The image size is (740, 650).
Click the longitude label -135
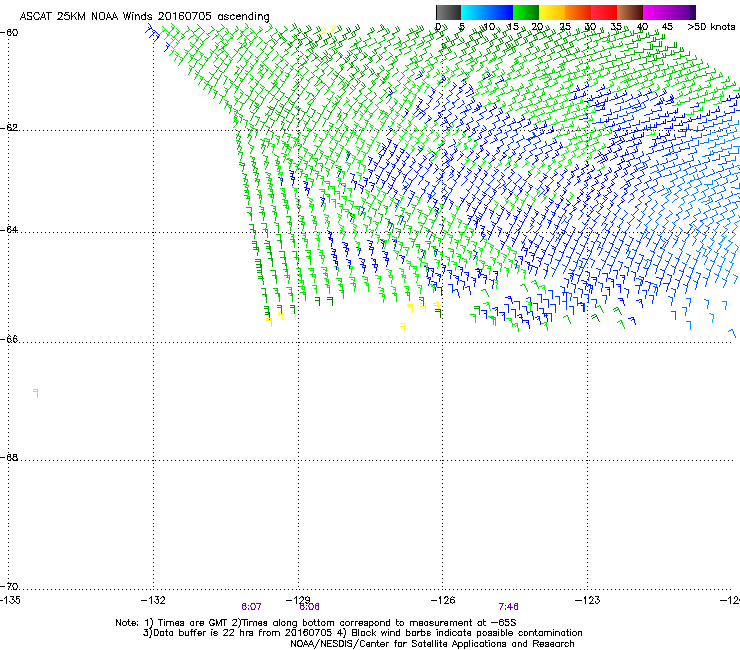10,600
